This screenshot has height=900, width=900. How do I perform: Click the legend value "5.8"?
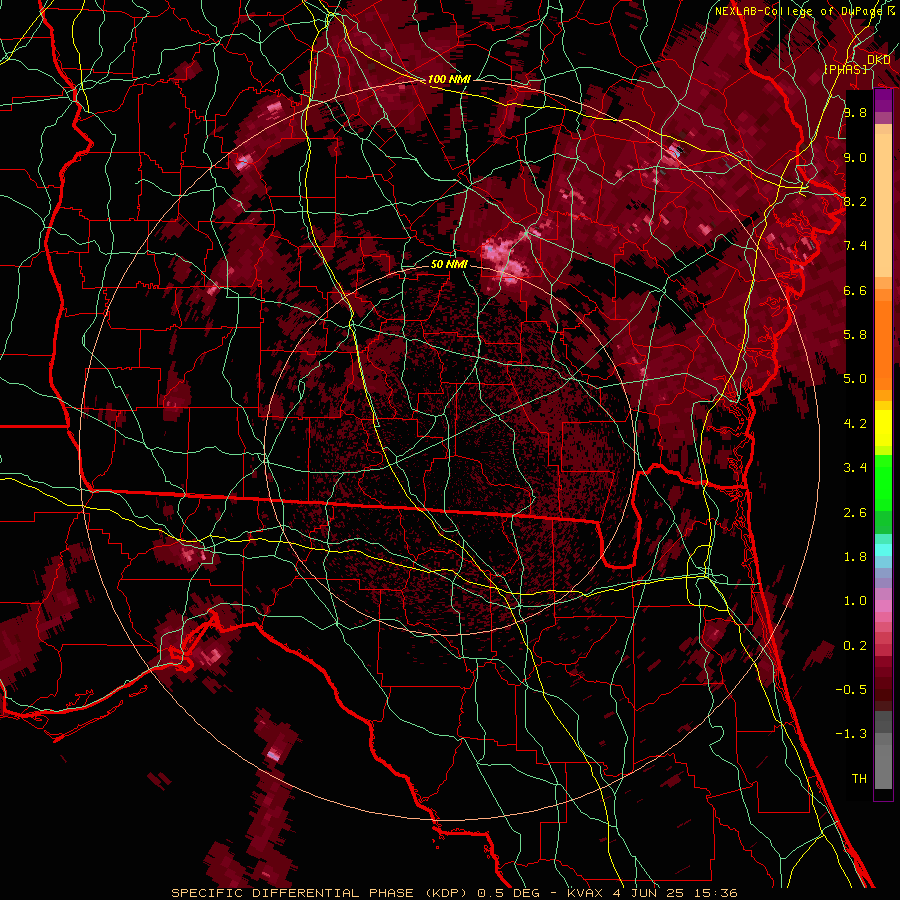pyautogui.click(x=855, y=335)
